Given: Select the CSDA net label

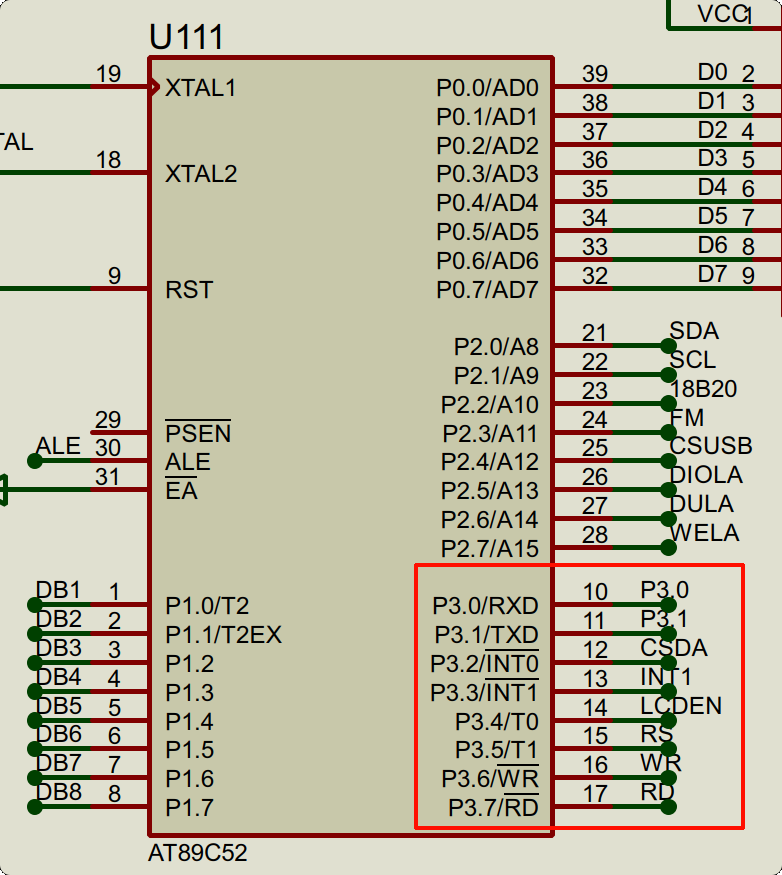Looking at the screenshot, I should point(674,648).
